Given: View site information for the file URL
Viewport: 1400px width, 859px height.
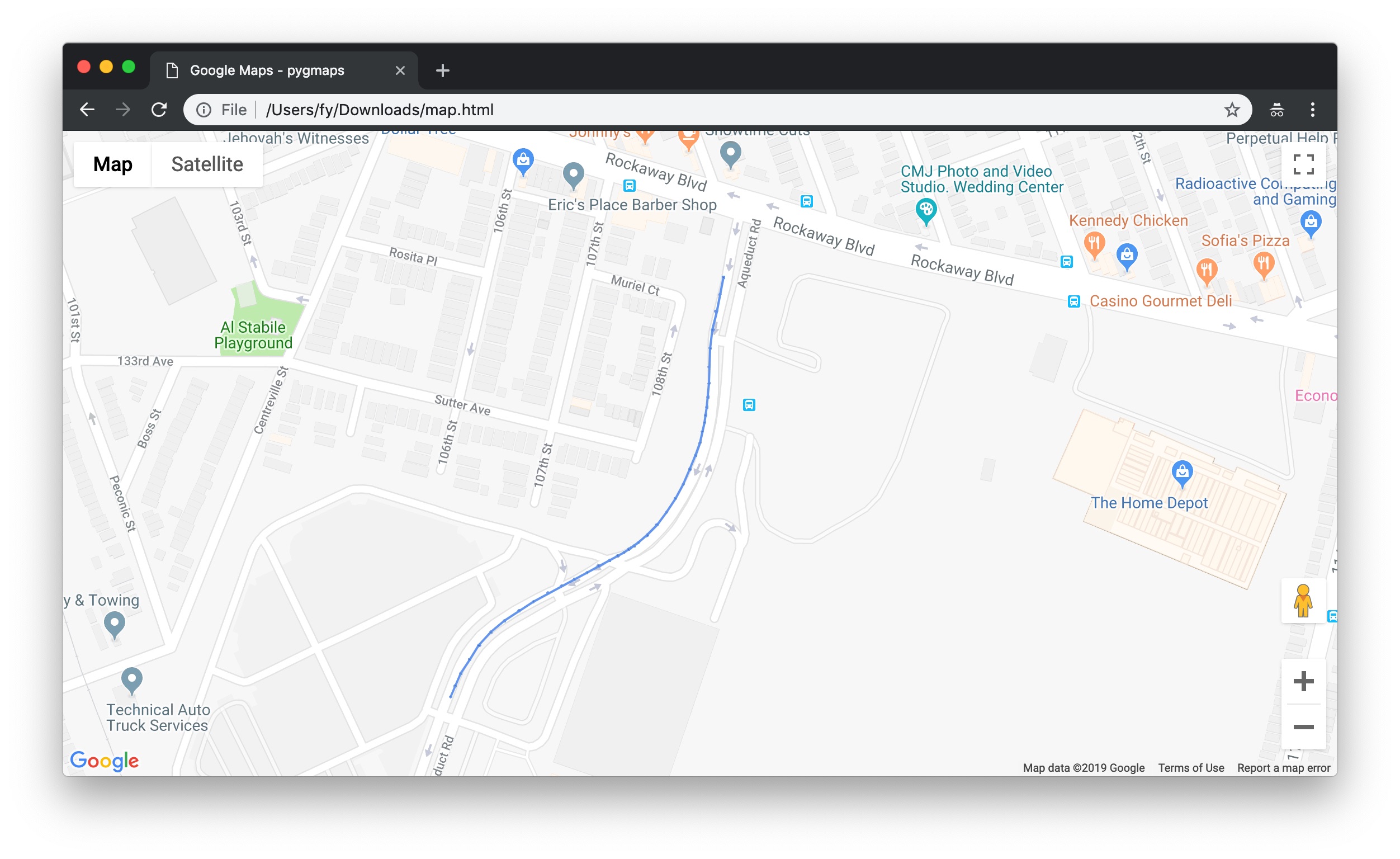Looking at the screenshot, I should click(204, 110).
